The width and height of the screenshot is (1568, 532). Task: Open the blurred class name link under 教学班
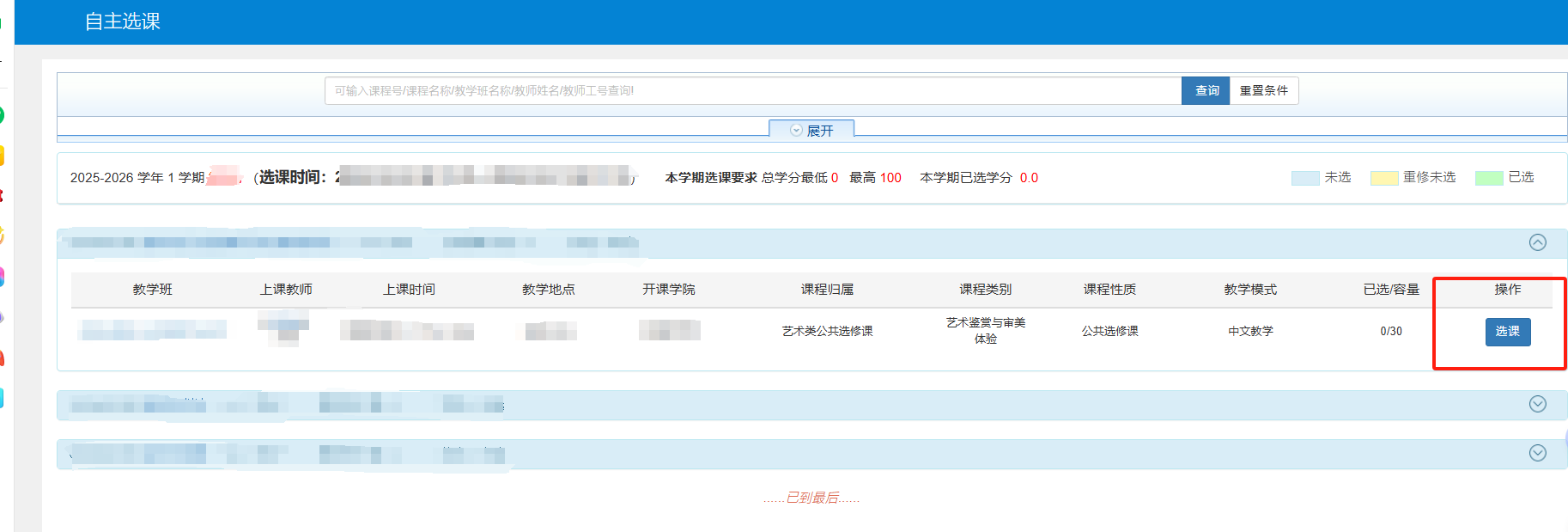pyautogui.click(x=153, y=330)
